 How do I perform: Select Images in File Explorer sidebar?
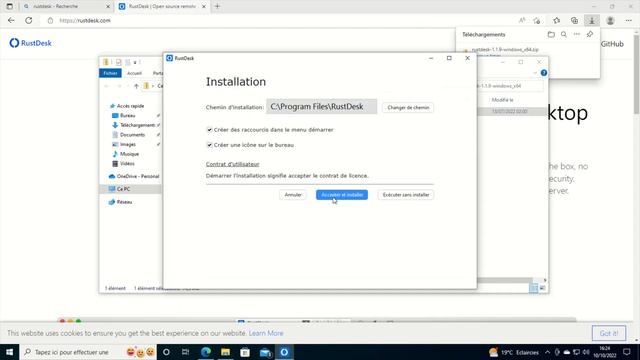point(127,144)
